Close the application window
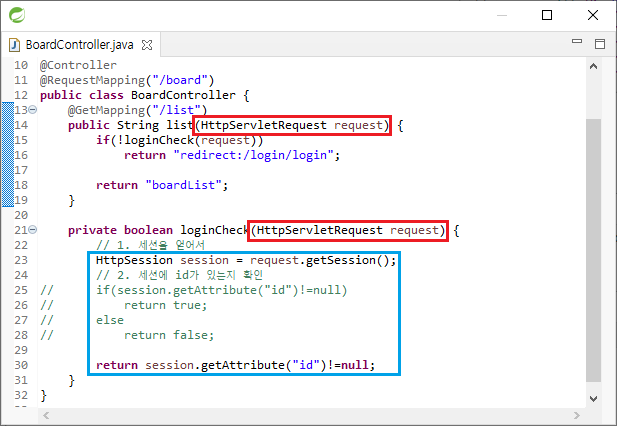 (593, 15)
